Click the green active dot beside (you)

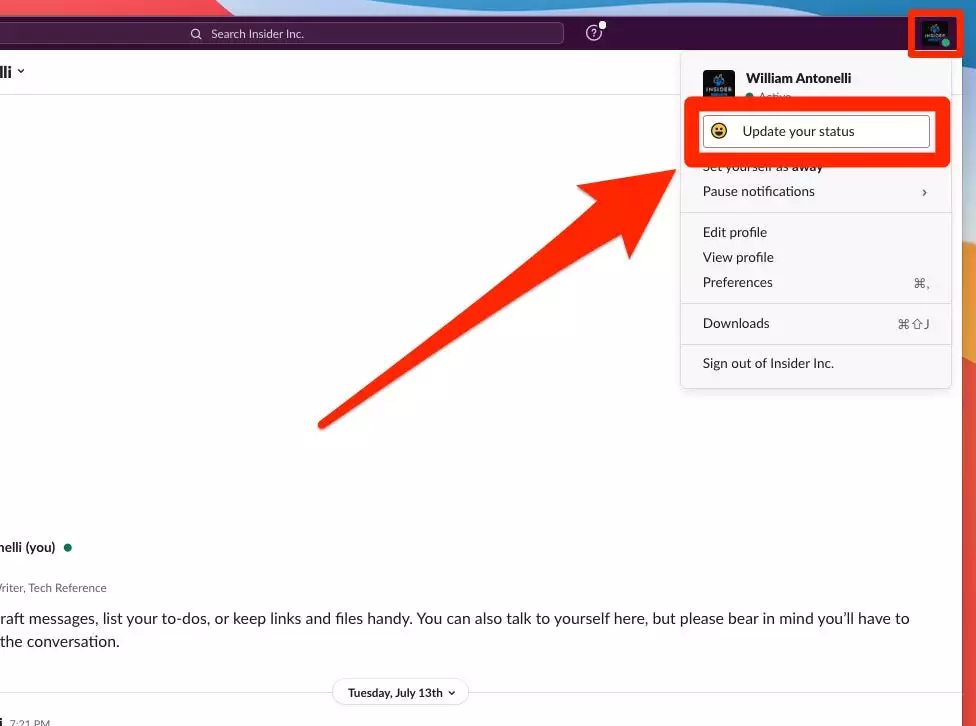pyautogui.click(x=68, y=547)
